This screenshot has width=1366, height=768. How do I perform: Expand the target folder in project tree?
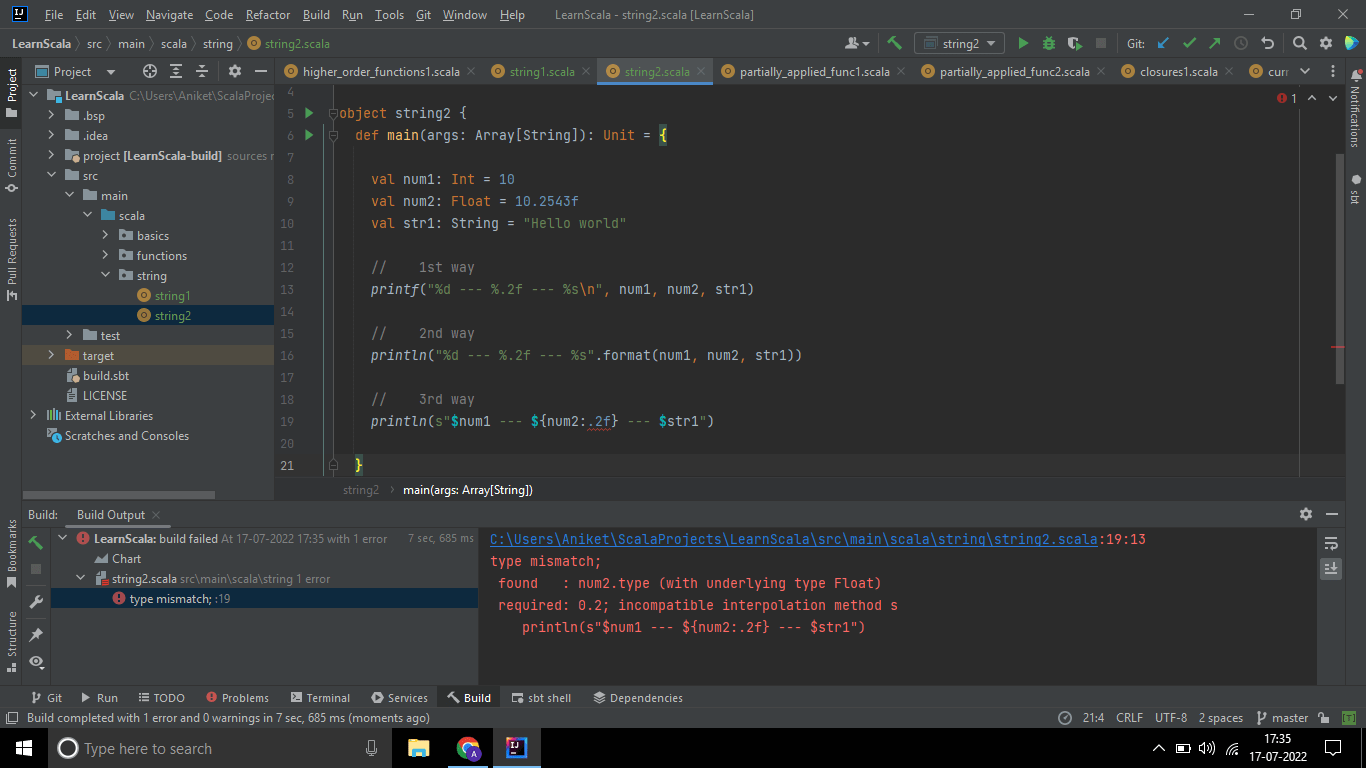coord(52,355)
